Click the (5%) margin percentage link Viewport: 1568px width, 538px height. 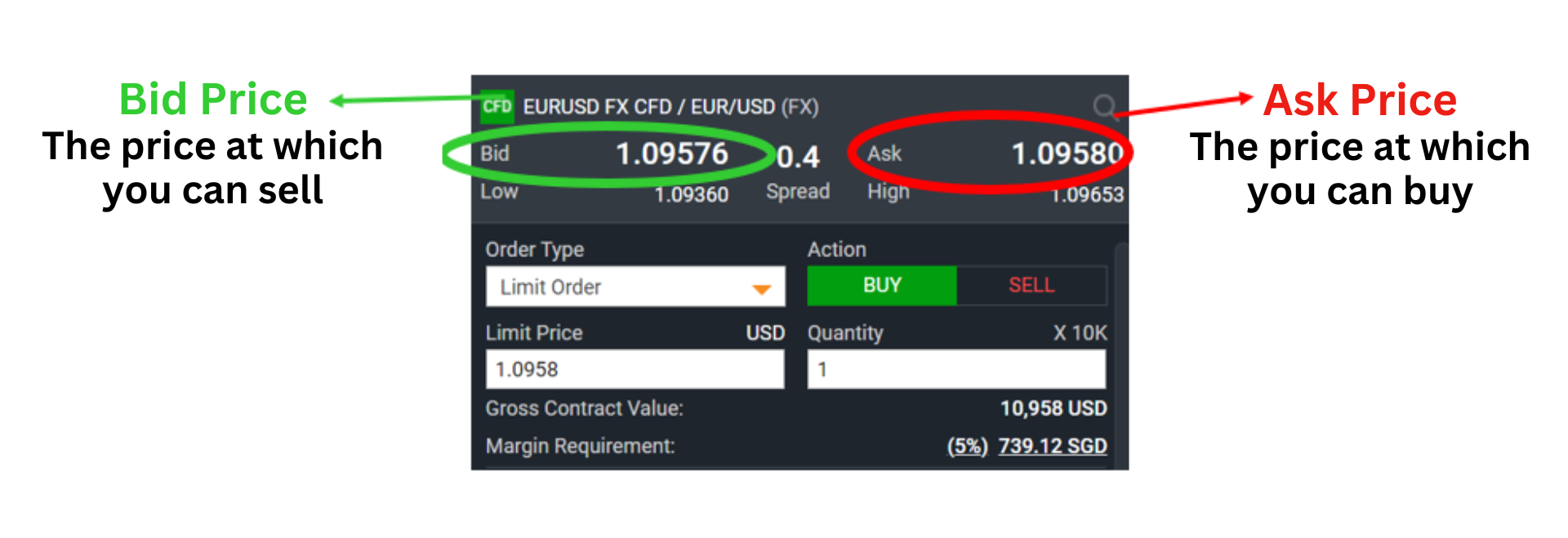tap(968, 446)
